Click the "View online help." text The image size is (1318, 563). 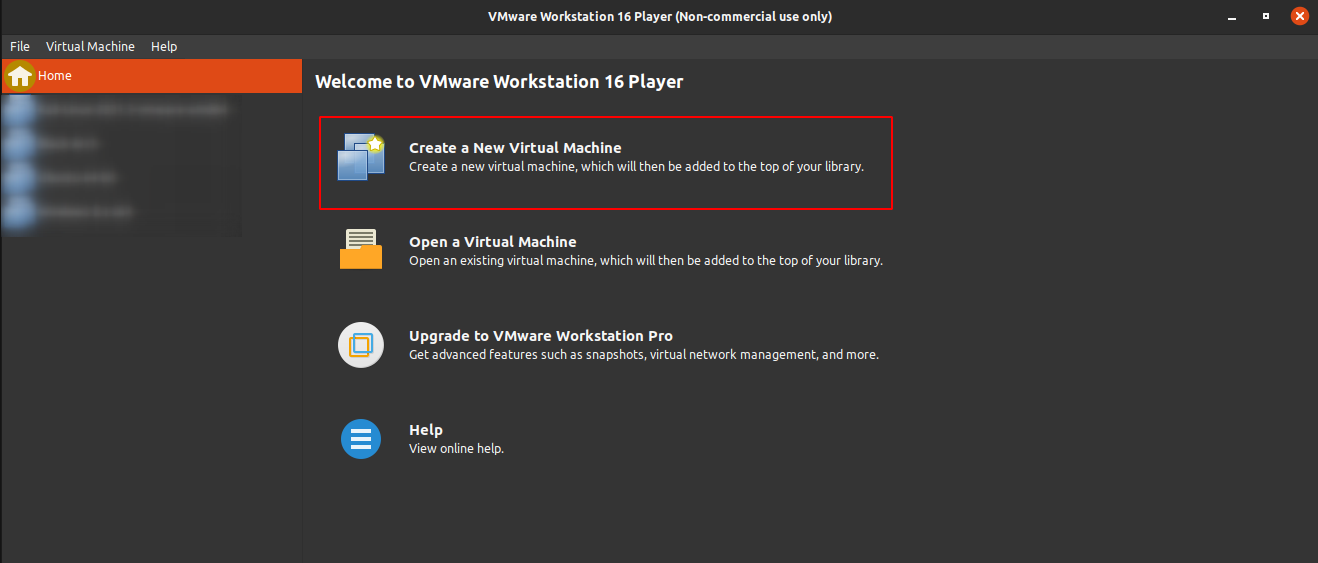pyautogui.click(x=456, y=449)
